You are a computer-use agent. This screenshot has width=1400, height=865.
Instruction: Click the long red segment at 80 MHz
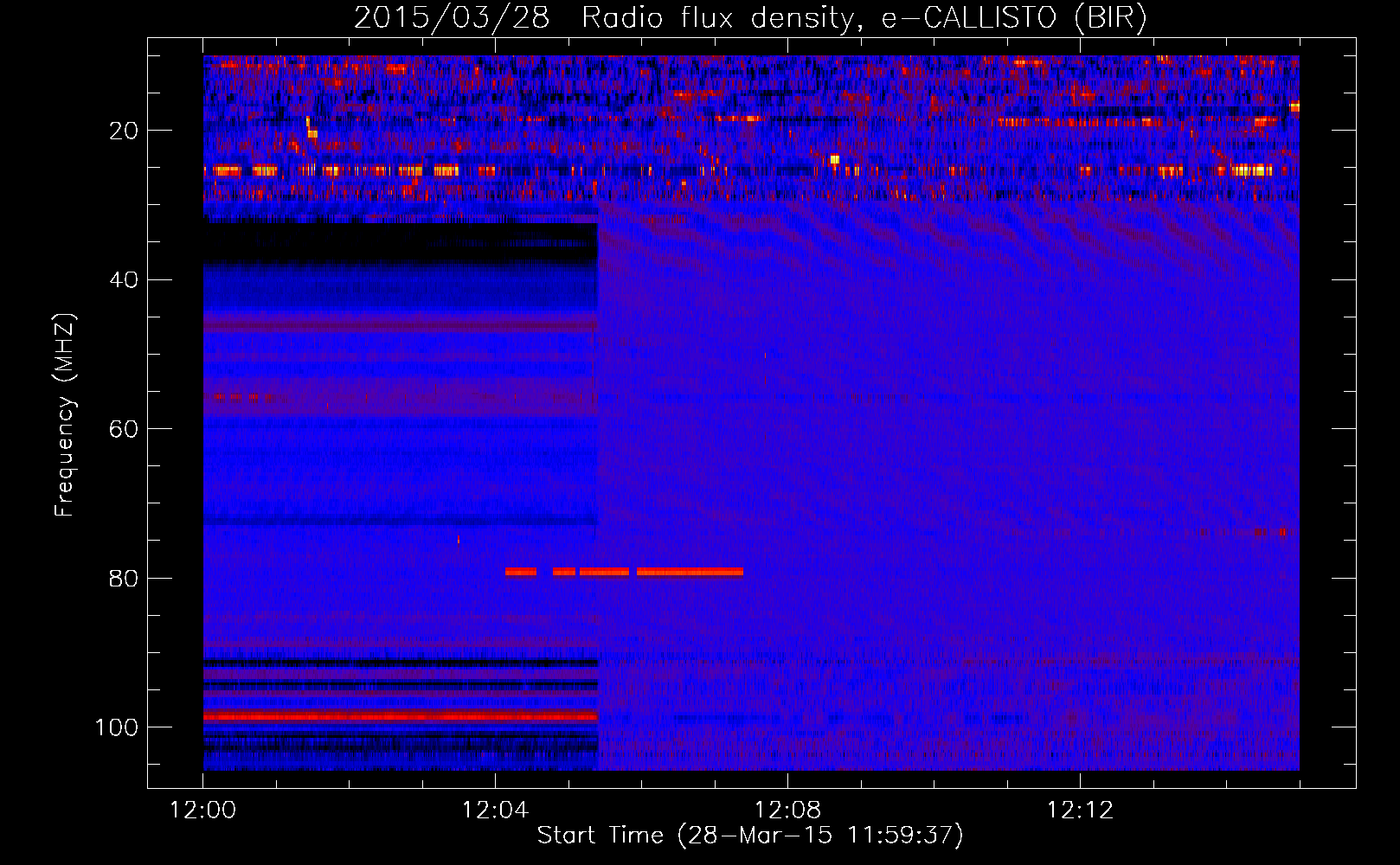tap(690, 572)
